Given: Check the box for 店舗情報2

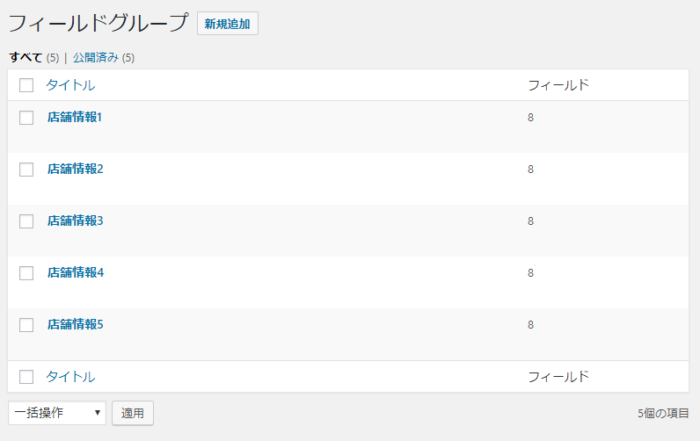Looking at the screenshot, I should pos(27,169).
